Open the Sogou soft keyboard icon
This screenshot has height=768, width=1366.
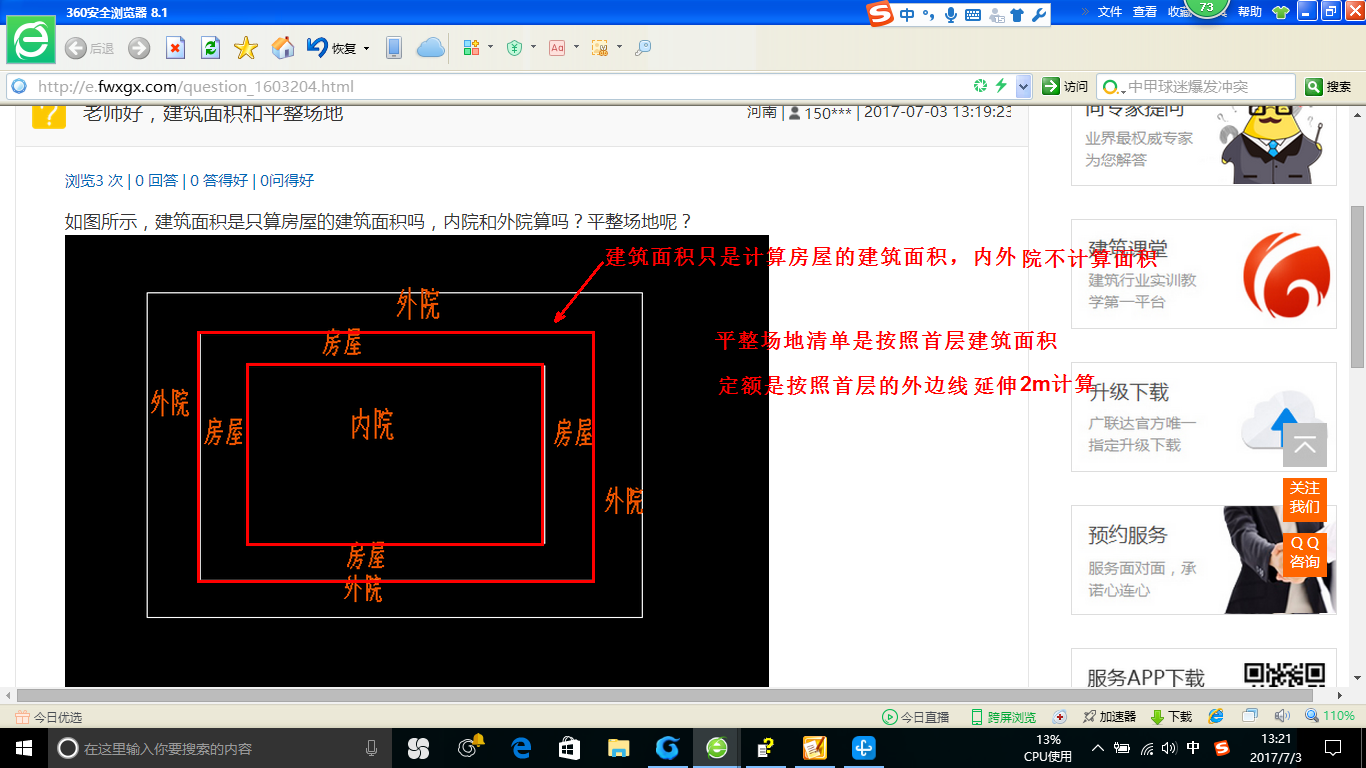(971, 14)
